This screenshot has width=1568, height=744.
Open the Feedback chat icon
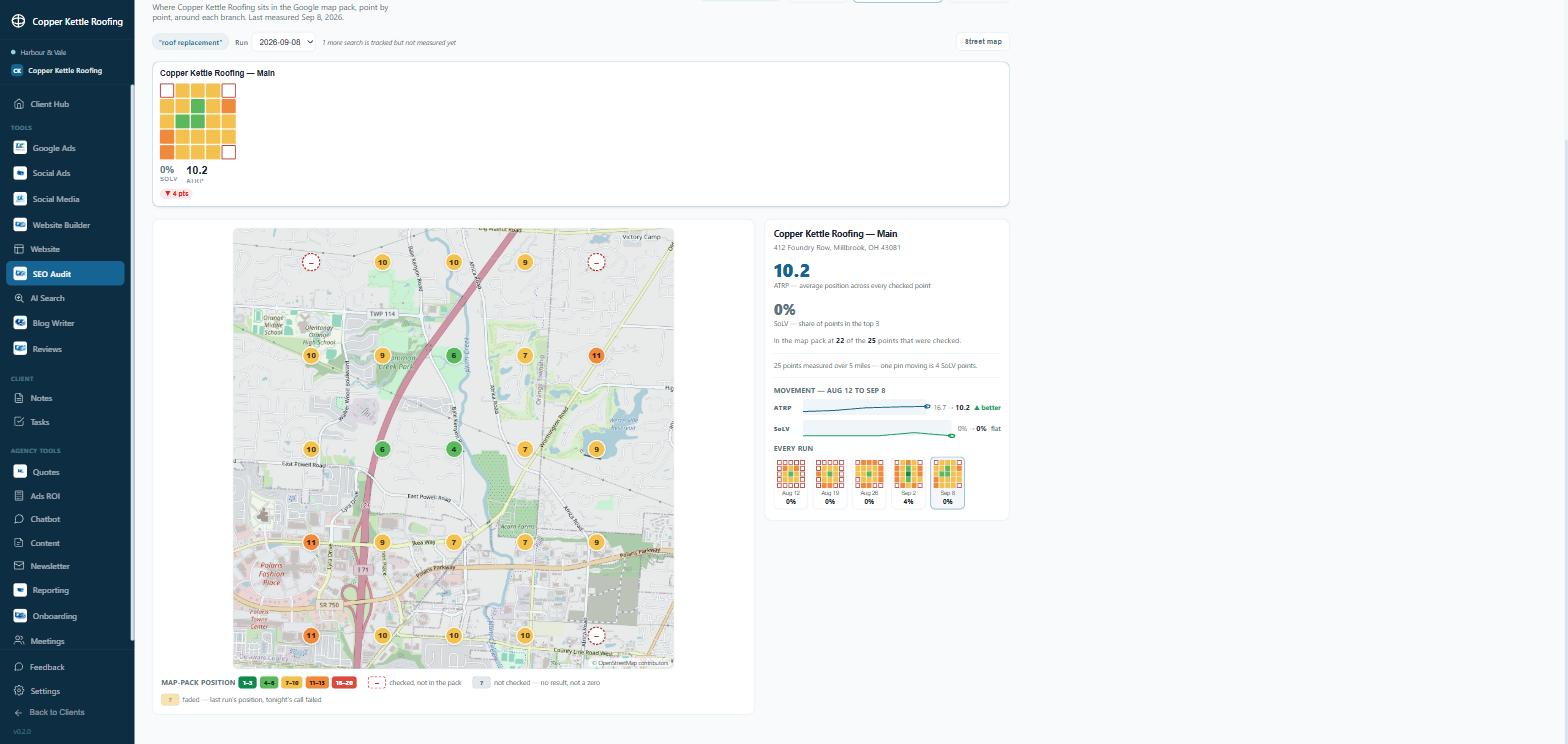19,667
